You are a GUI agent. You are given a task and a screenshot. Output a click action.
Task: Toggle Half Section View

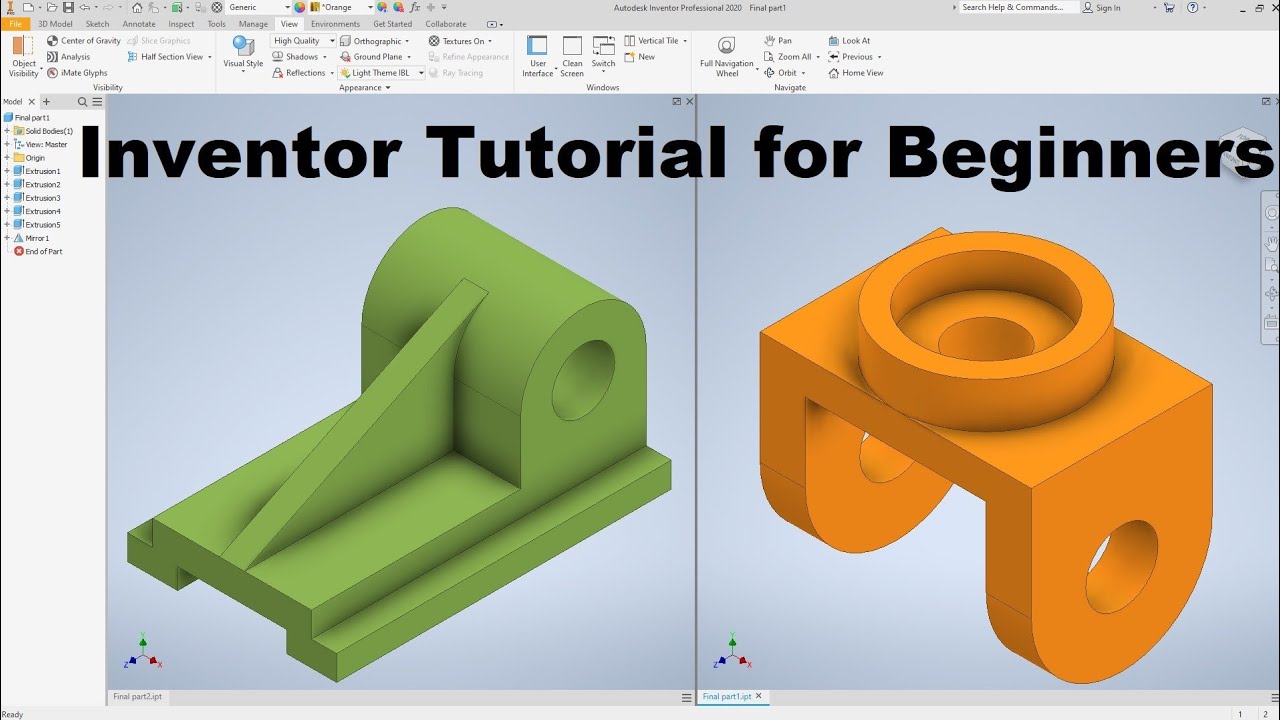tap(169, 57)
